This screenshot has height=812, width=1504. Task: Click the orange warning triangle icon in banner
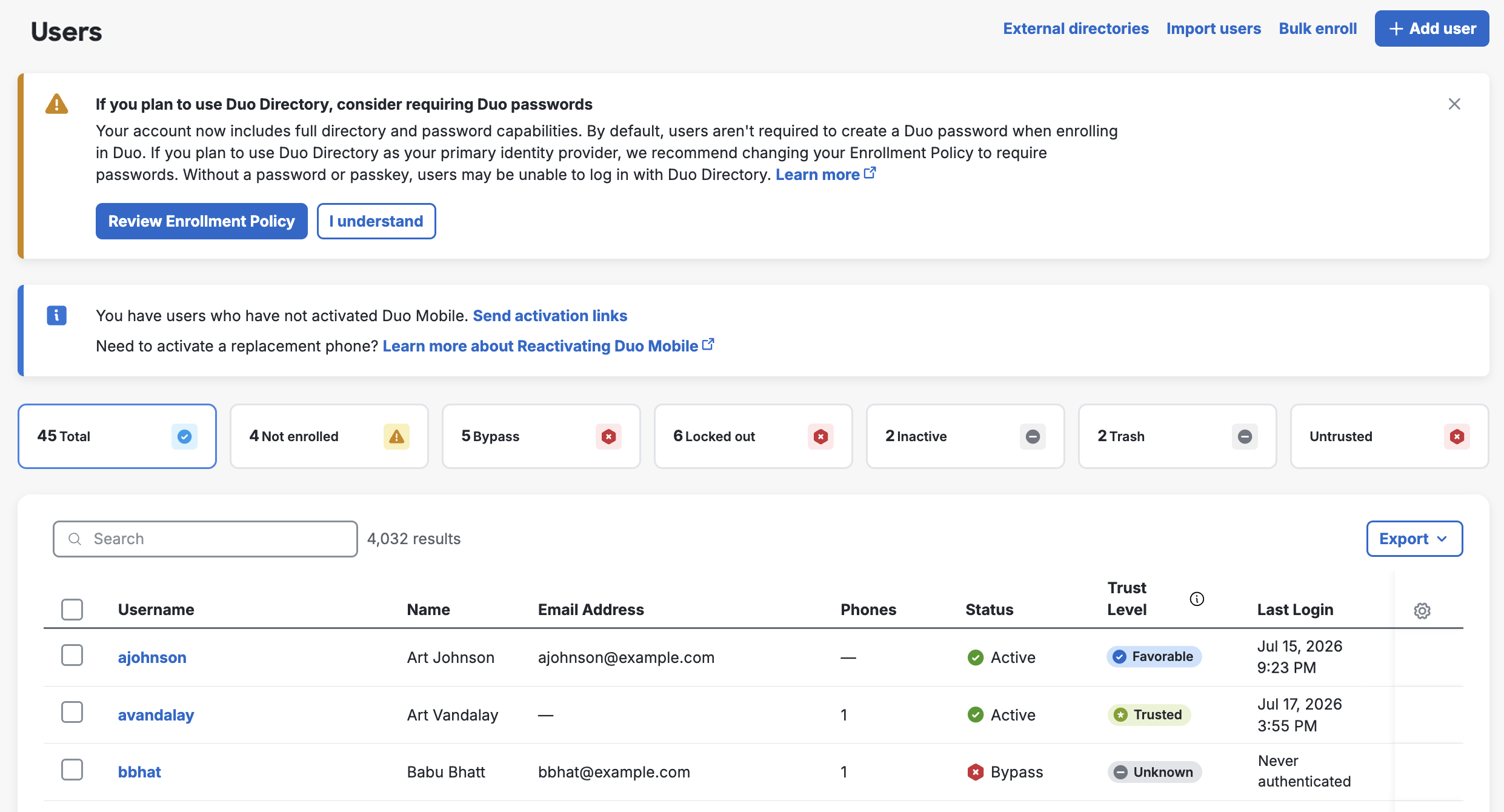point(57,104)
